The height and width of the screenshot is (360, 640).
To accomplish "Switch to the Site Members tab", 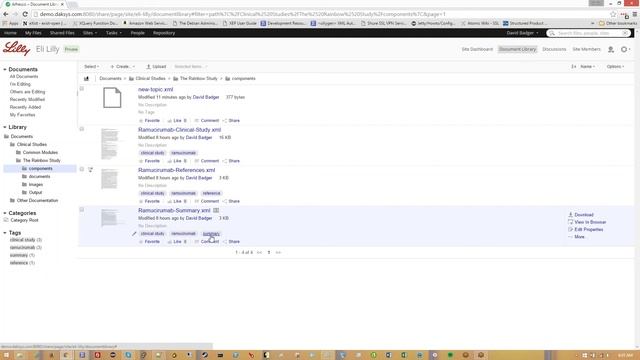I will coord(586,49).
